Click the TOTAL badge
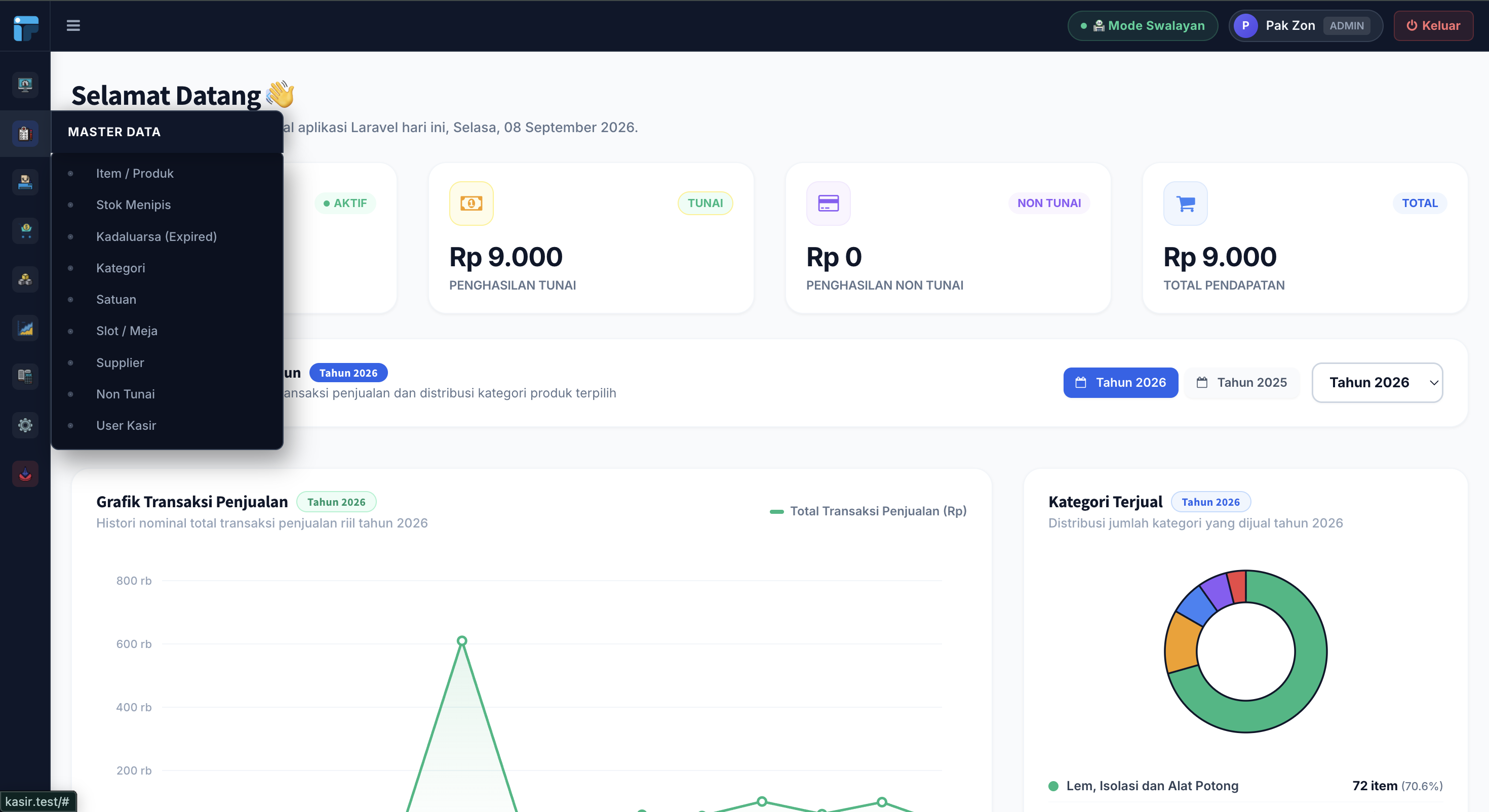 tap(1420, 203)
